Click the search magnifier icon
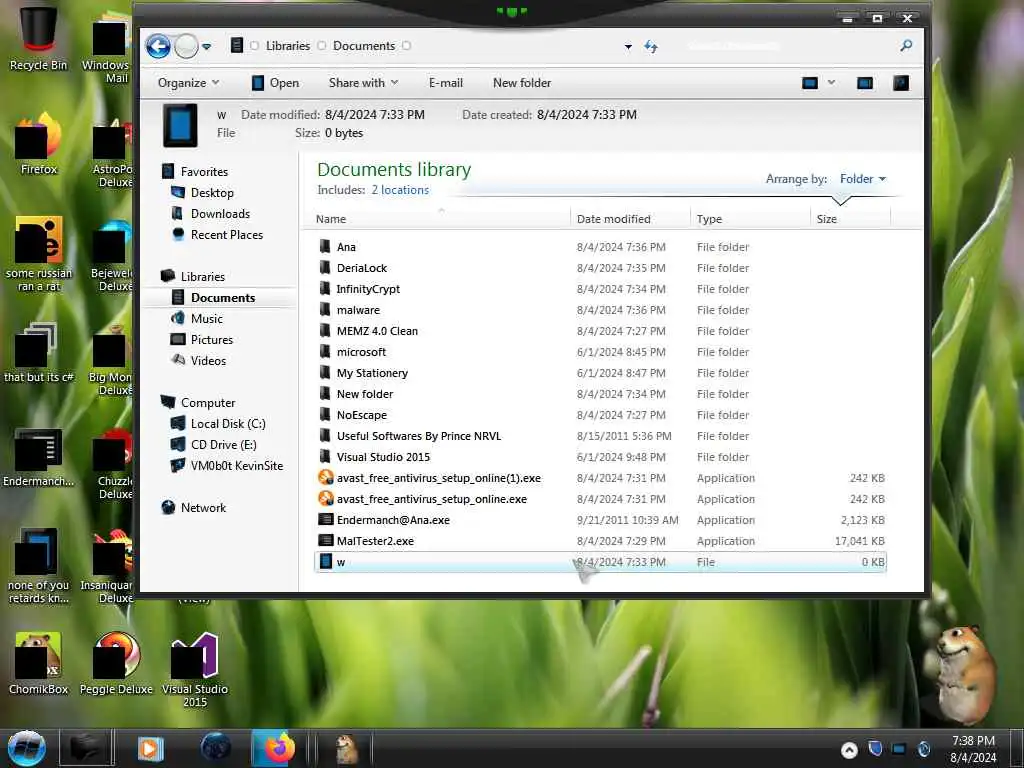Screen dimensions: 1024x768 (906, 46)
